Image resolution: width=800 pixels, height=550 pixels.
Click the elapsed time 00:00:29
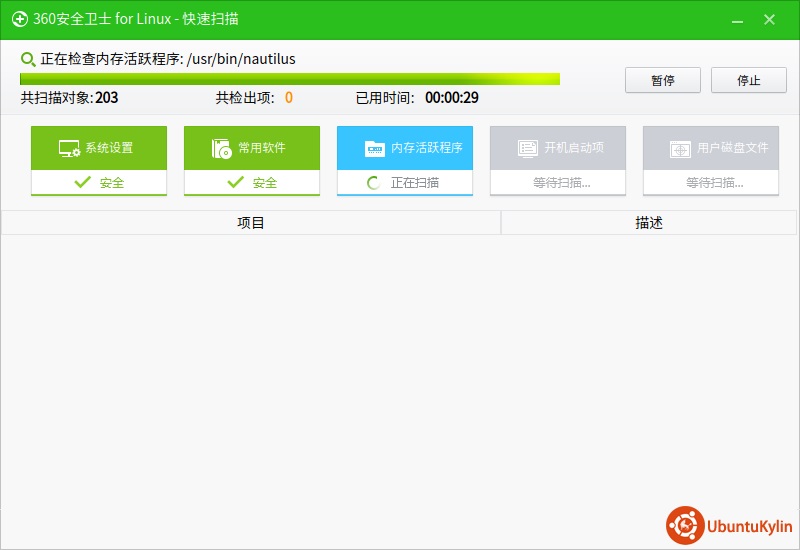[452, 97]
